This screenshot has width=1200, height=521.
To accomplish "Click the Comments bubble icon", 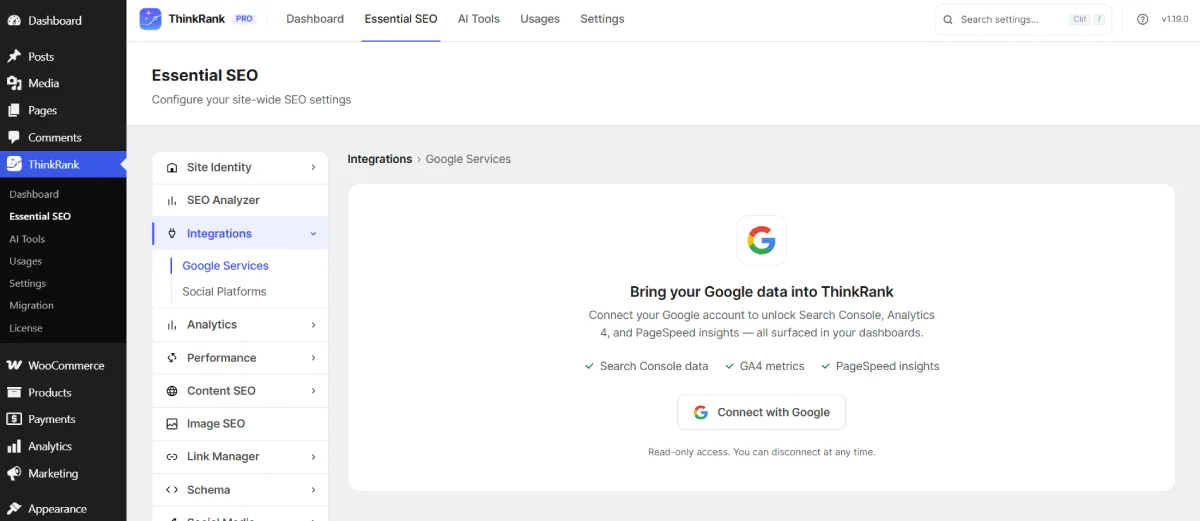I will coord(14,137).
